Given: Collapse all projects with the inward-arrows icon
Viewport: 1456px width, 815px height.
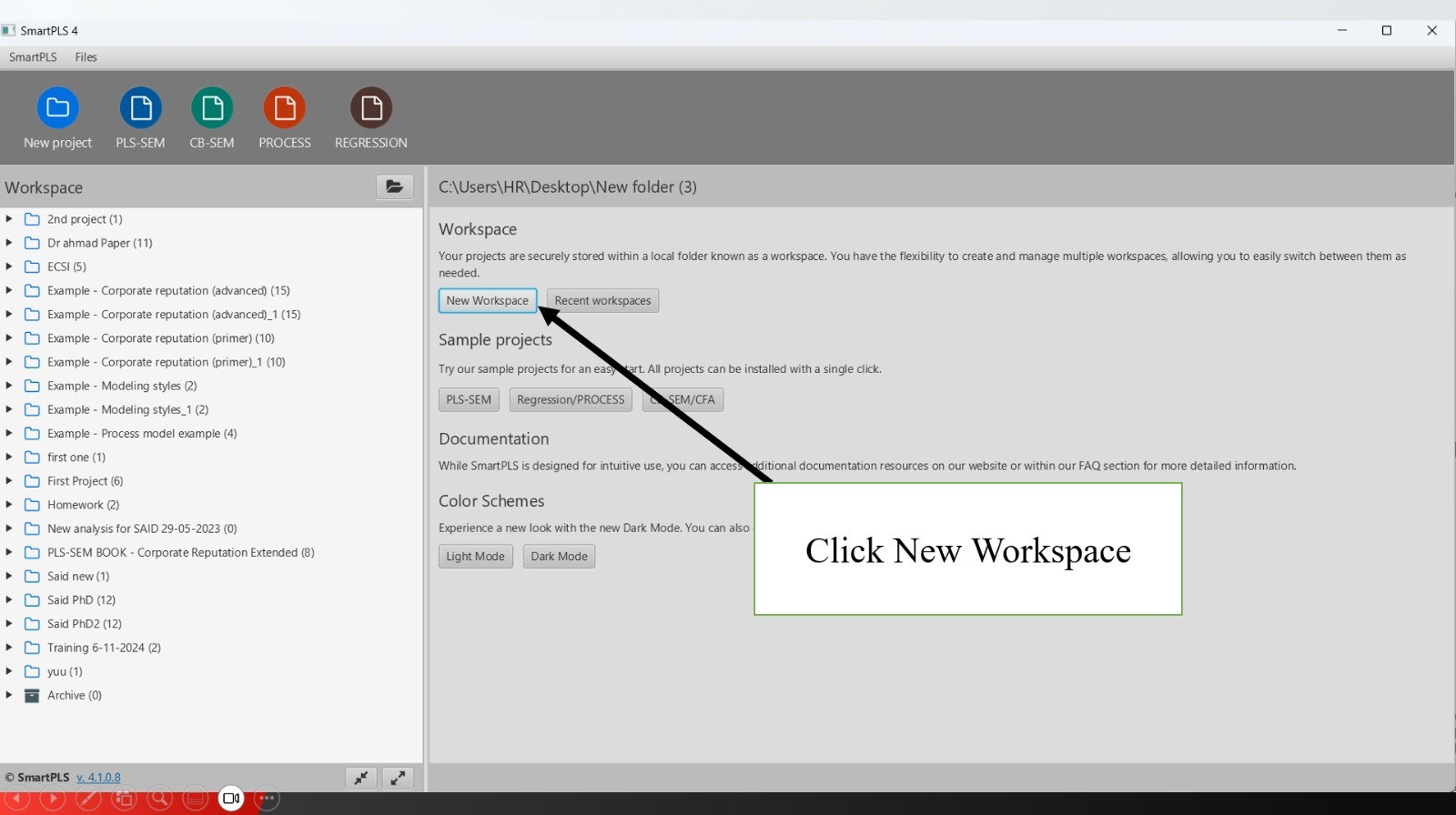Looking at the screenshot, I should tap(361, 778).
